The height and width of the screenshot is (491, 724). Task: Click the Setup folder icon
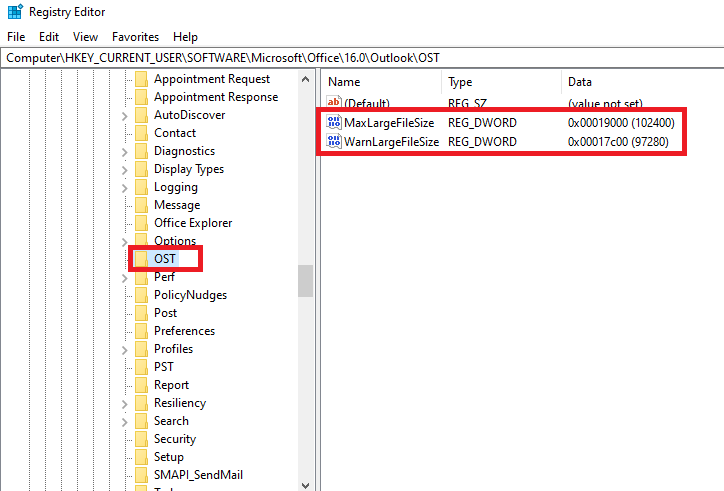[141, 457]
